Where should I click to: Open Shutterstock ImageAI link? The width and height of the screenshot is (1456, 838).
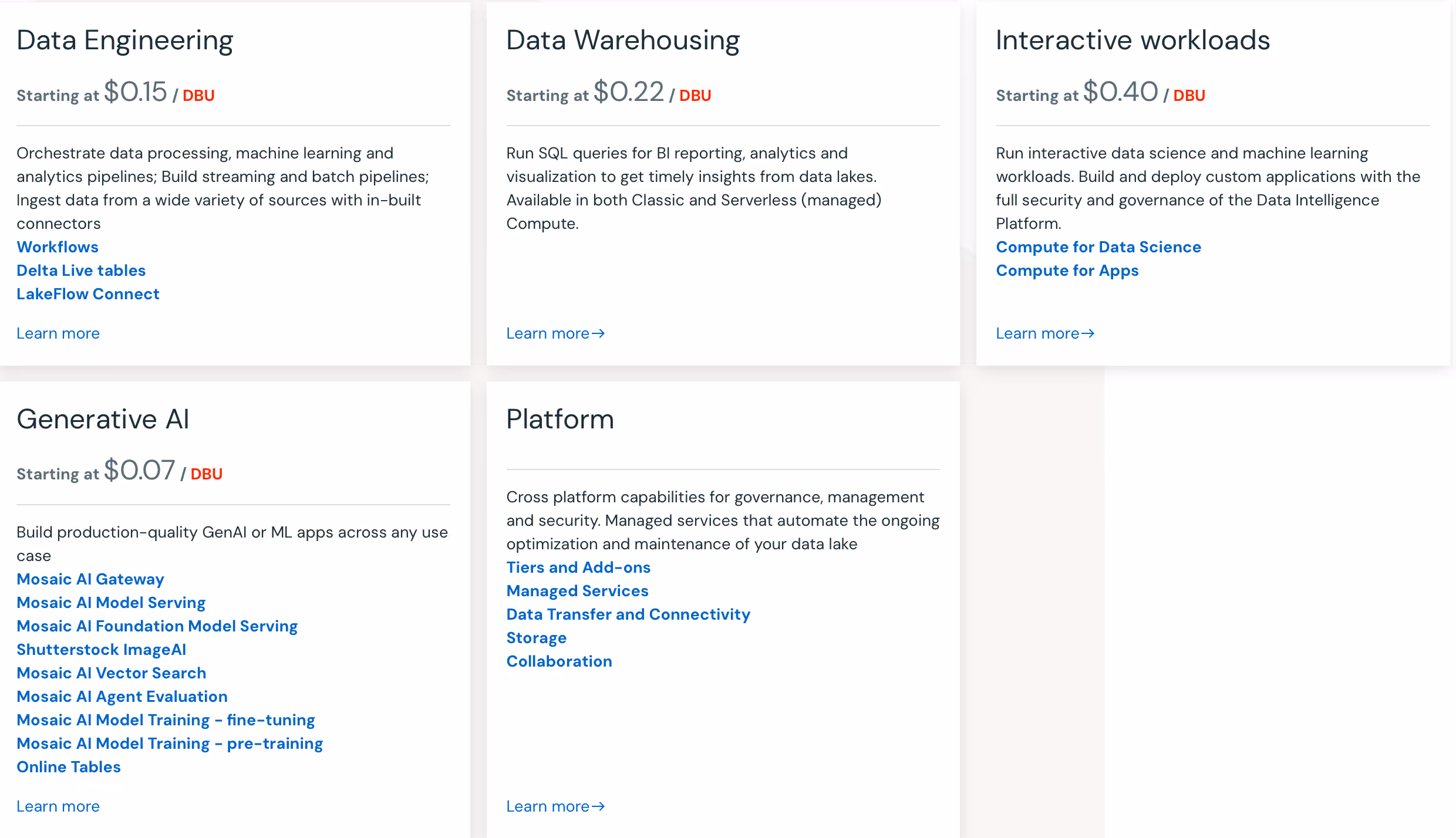[102, 650]
